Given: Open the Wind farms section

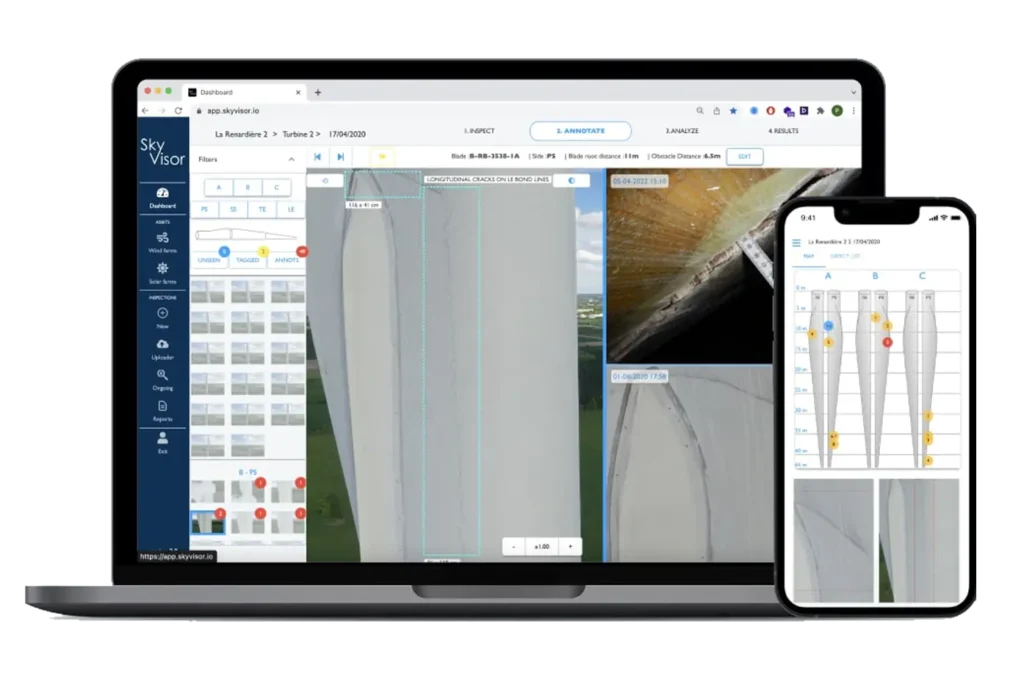Looking at the screenshot, I should click(163, 241).
